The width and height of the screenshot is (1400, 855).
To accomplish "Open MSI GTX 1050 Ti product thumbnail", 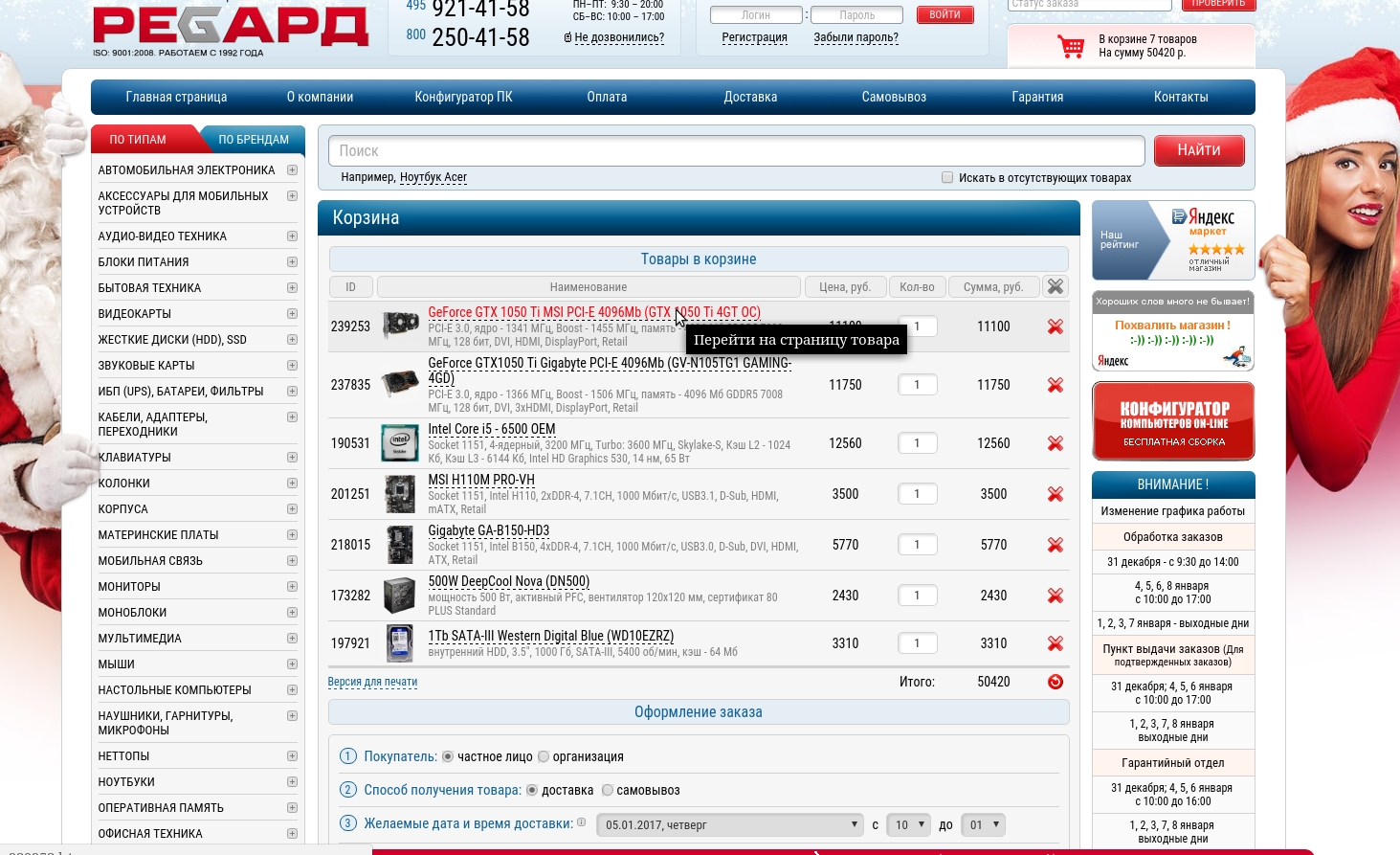I will tap(400, 326).
